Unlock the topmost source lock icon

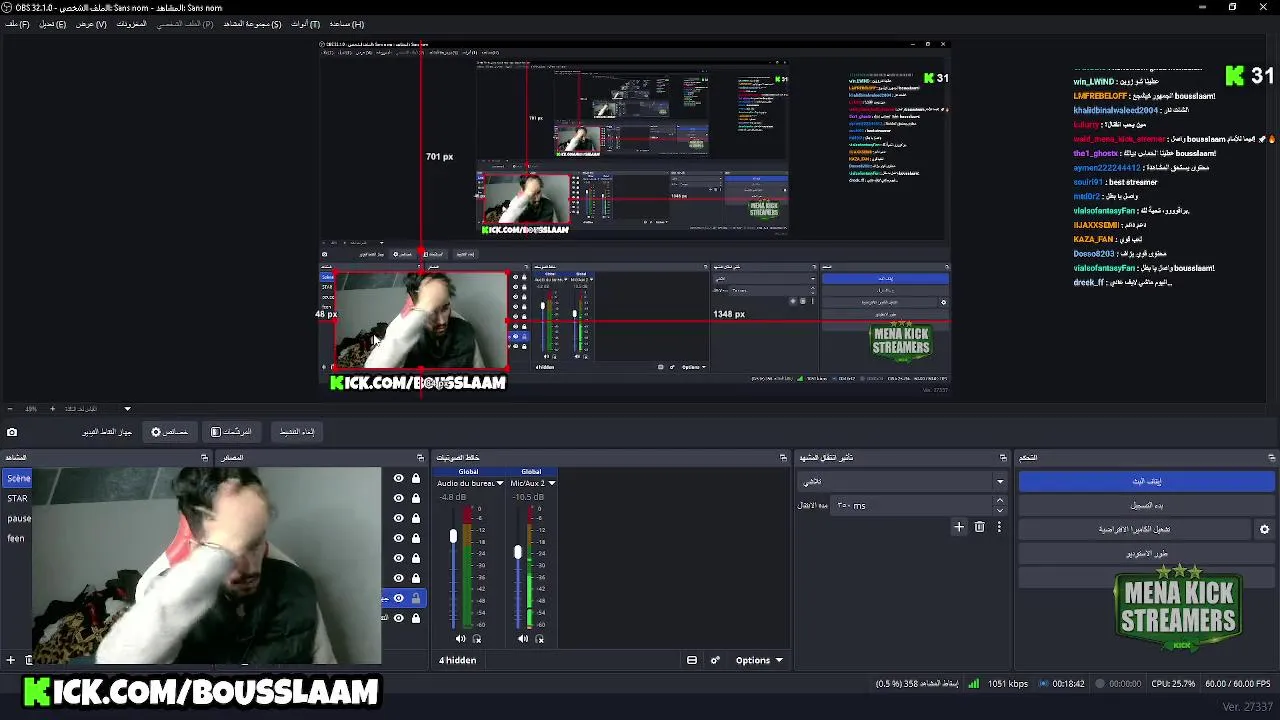tap(416, 479)
